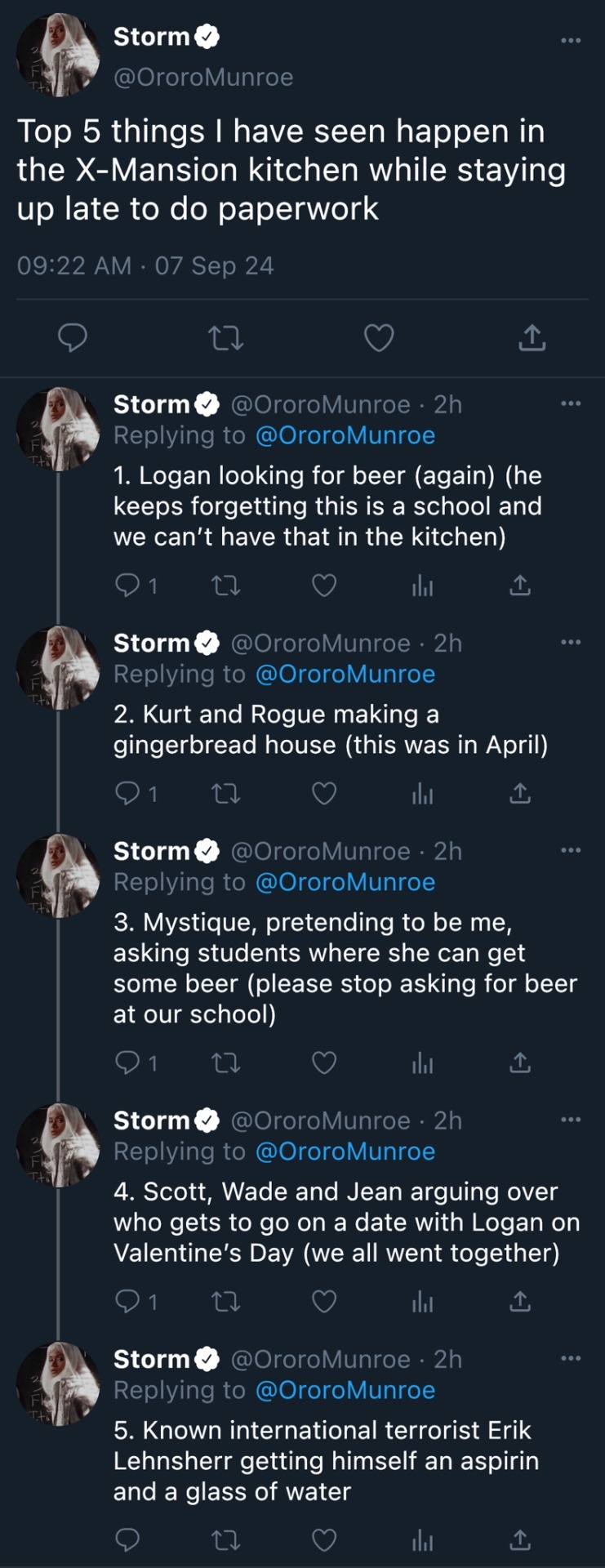Open more options on the gingerbread house reply
Viewport: 605px width, 1568px height.
click(571, 643)
